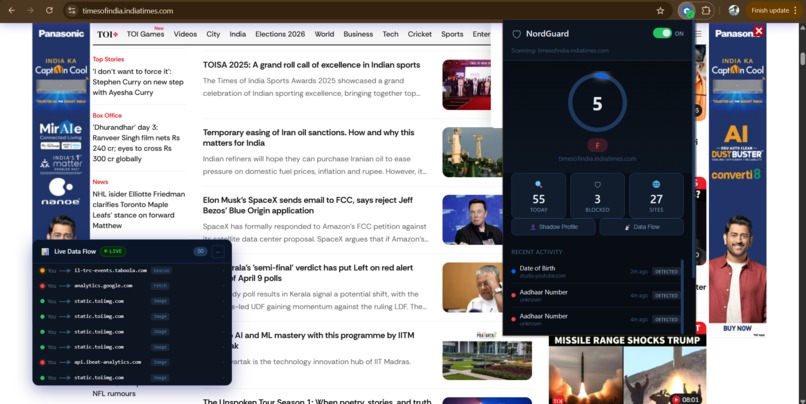This screenshot has width=806, height=404.
Task: Open the Business nav item
Action: click(358, 34)
